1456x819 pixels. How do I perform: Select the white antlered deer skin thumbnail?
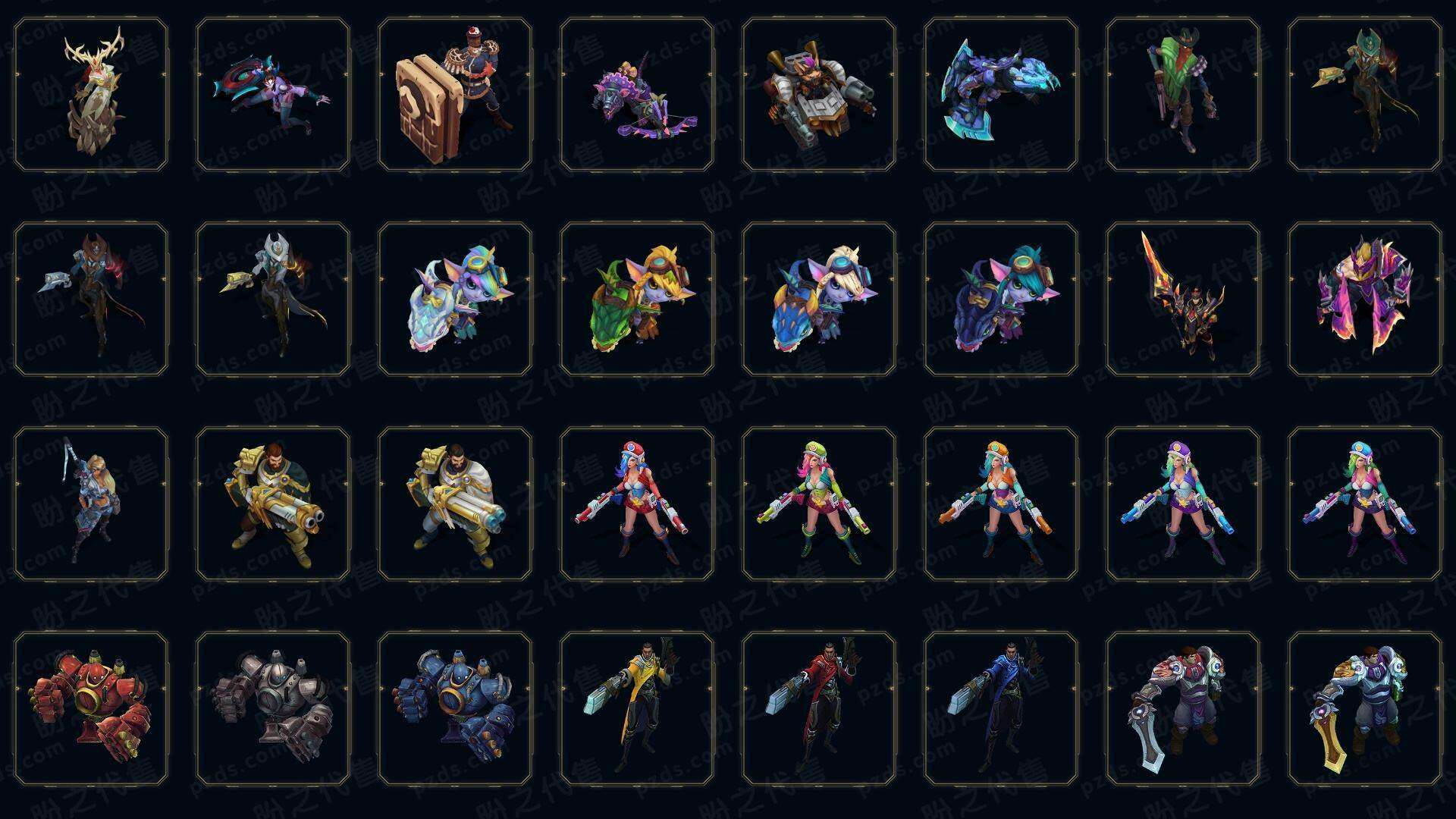tap(91, 95)
